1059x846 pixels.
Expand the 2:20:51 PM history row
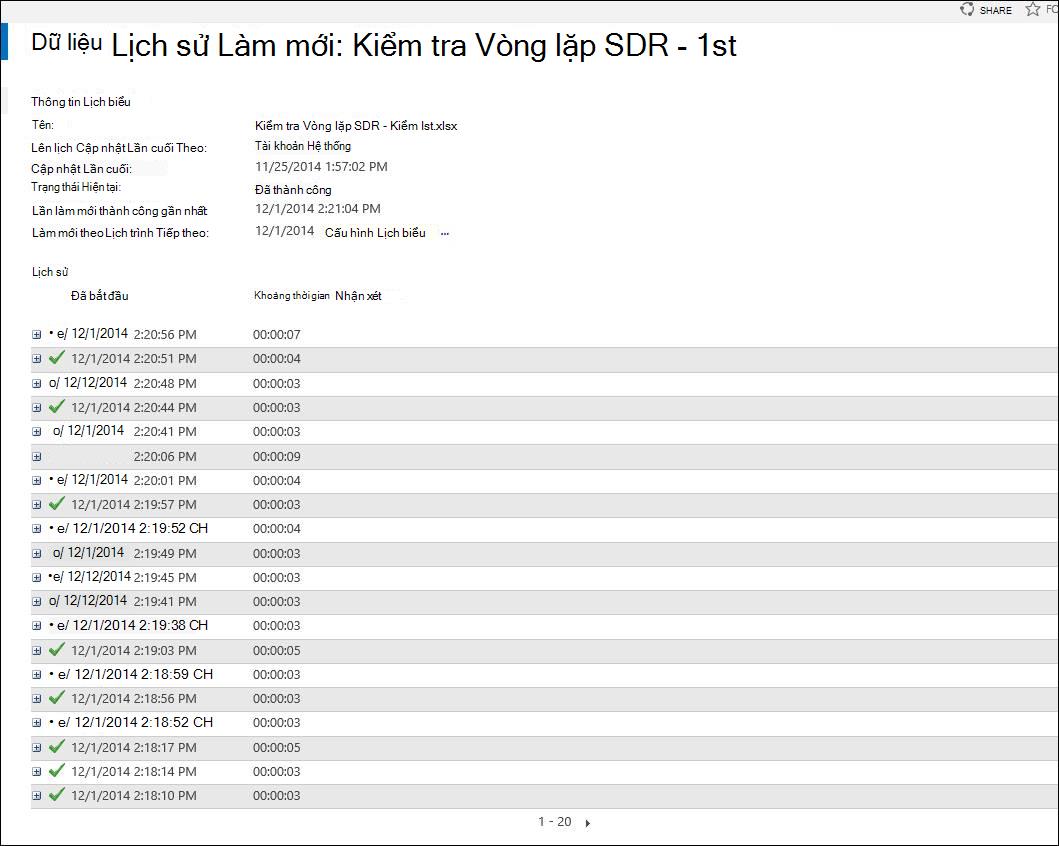pos(36,359)
